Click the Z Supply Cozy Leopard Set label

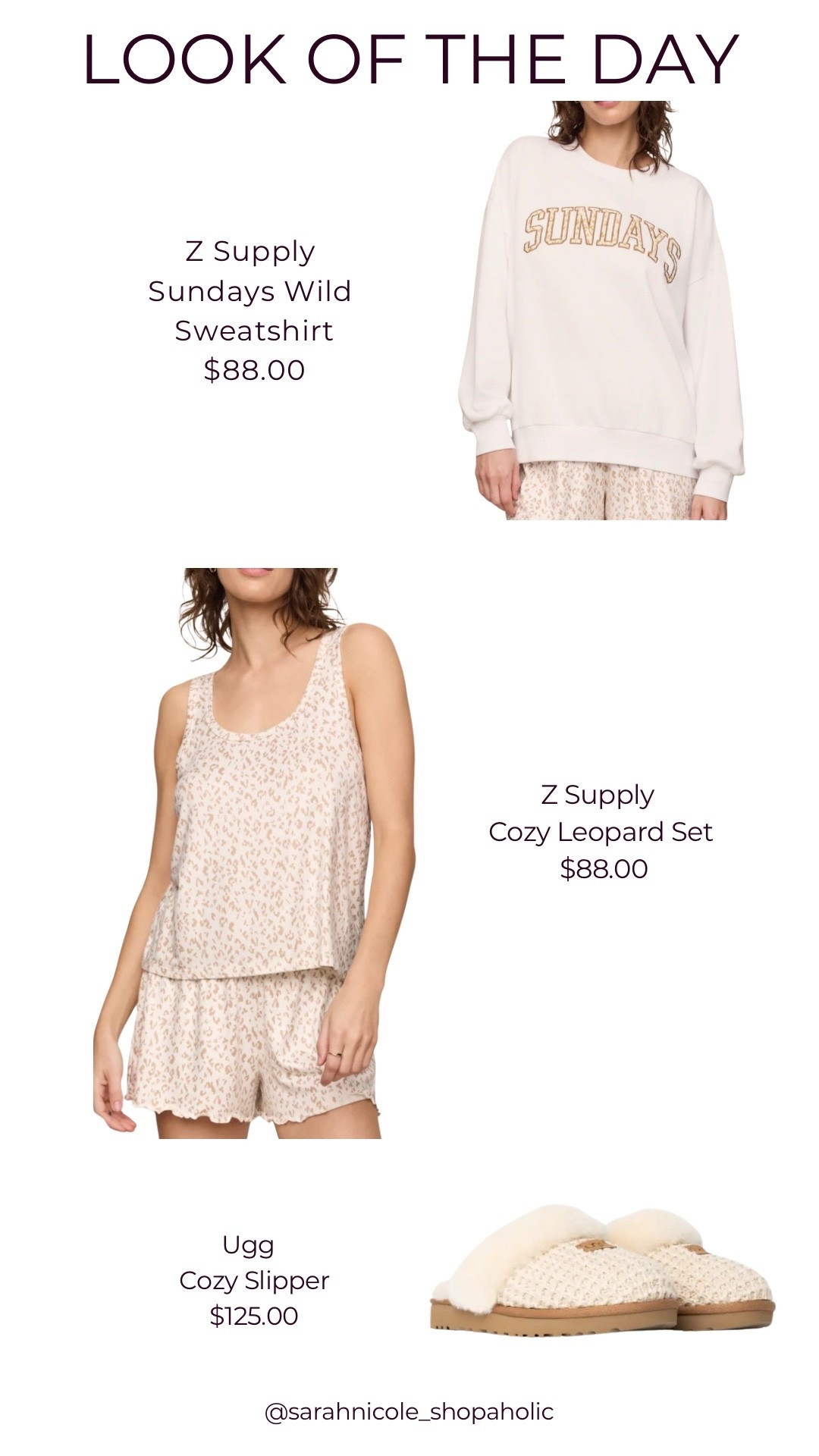coord(600,814)
